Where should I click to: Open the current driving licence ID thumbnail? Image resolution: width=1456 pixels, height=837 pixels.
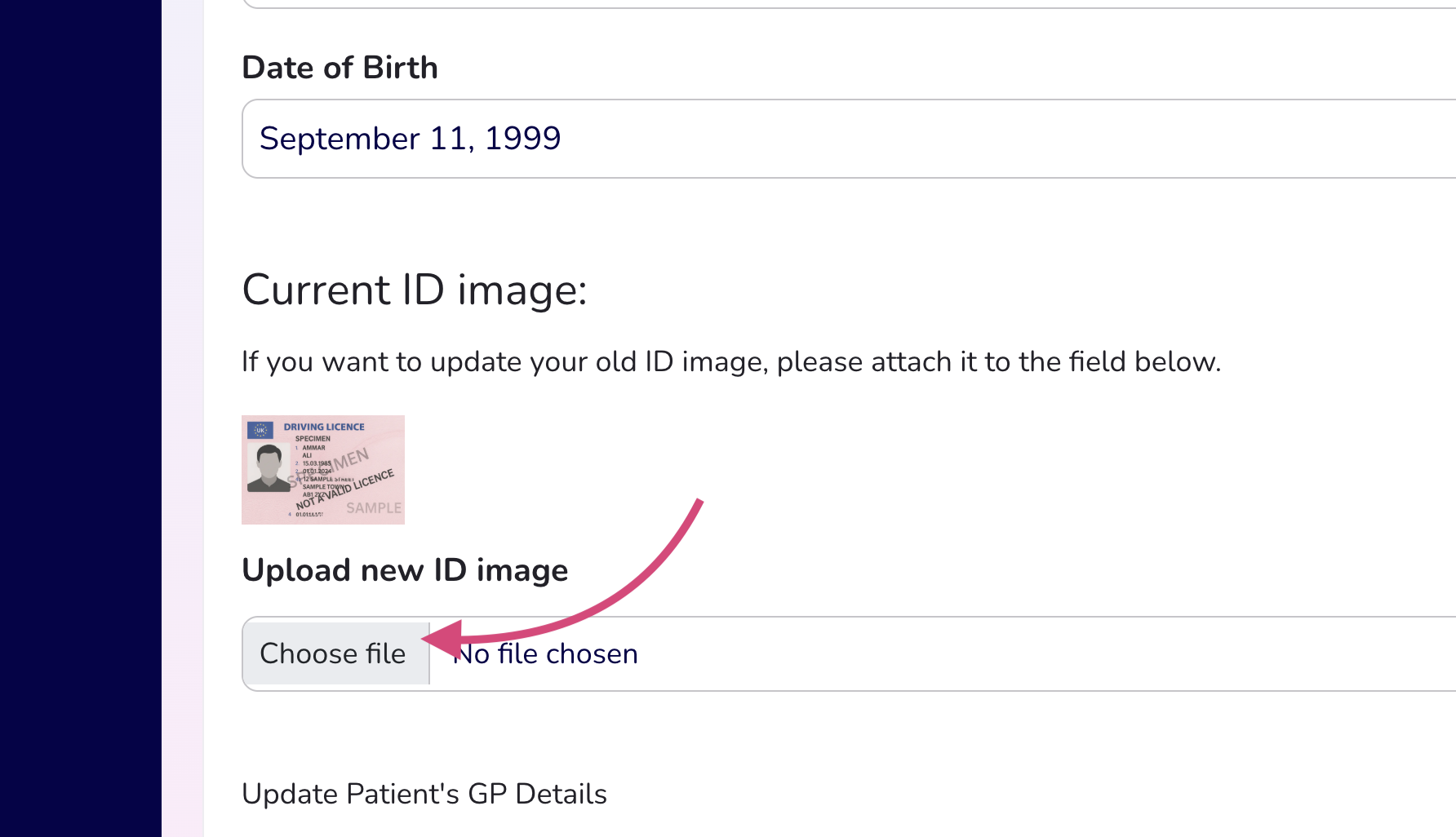pyautogui.click(x=323, y=470)
